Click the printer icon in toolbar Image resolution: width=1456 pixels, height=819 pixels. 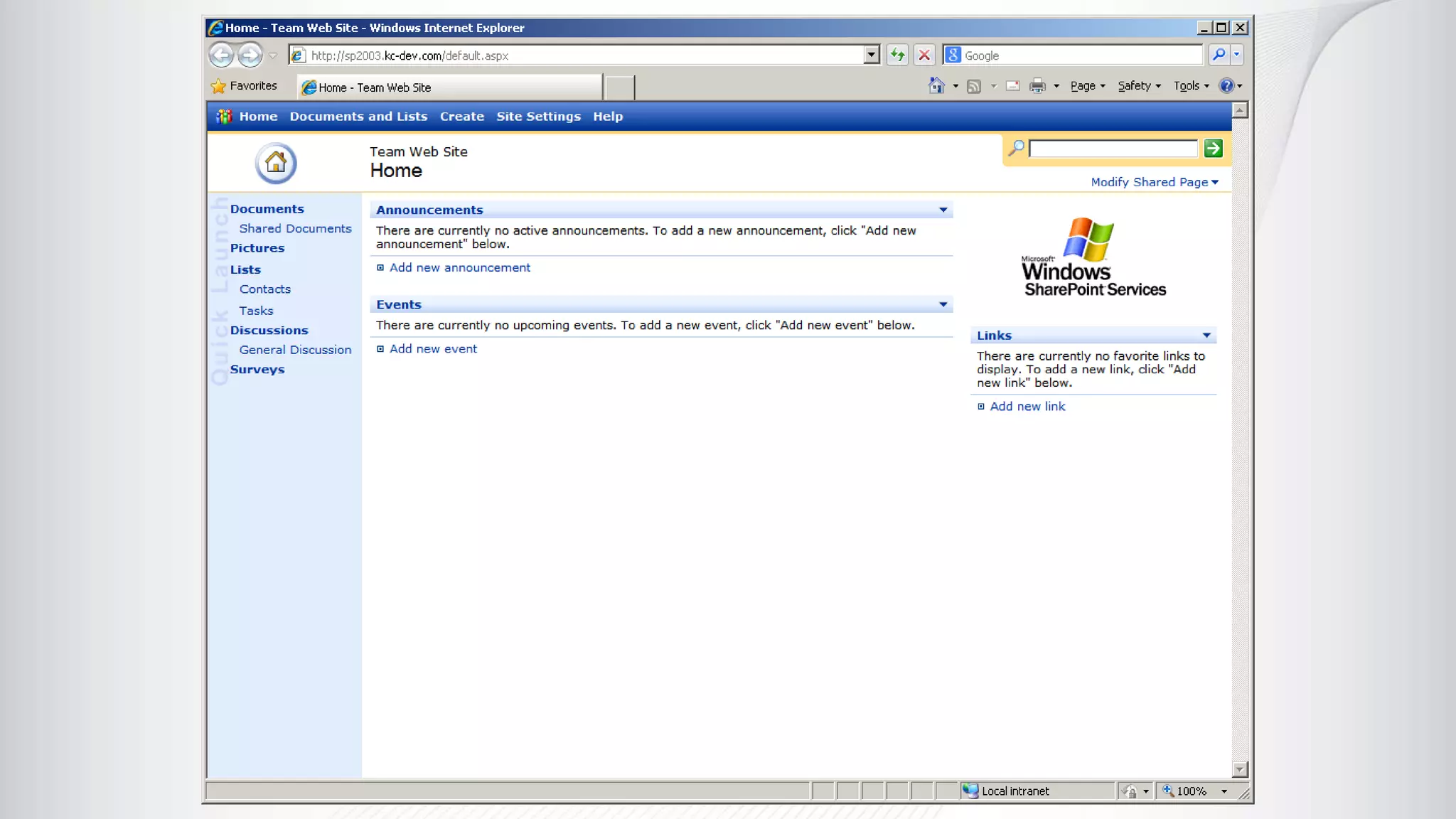click(1037, 86)
